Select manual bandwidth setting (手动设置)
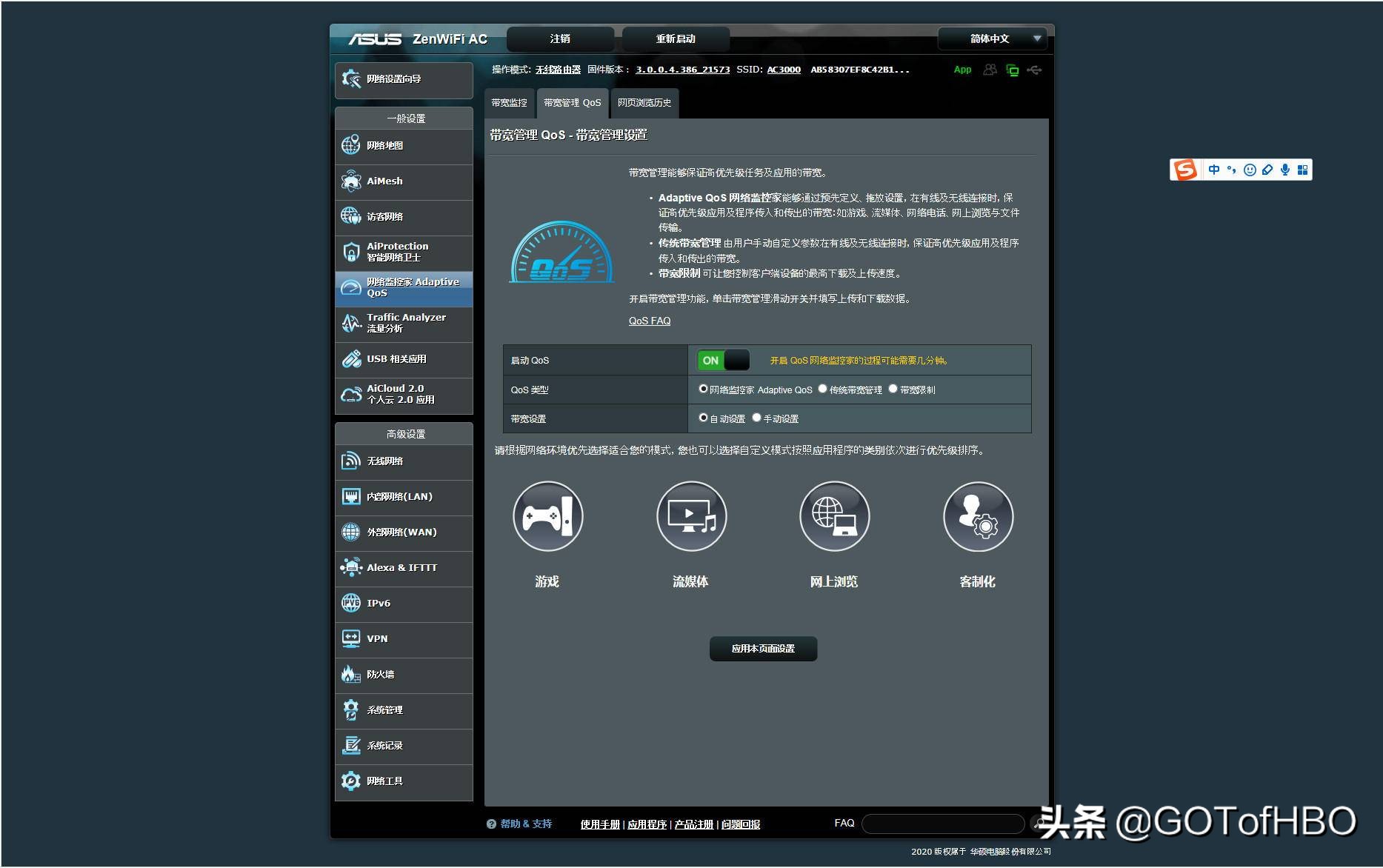The image size is (1383, 868). pos(756,418)
